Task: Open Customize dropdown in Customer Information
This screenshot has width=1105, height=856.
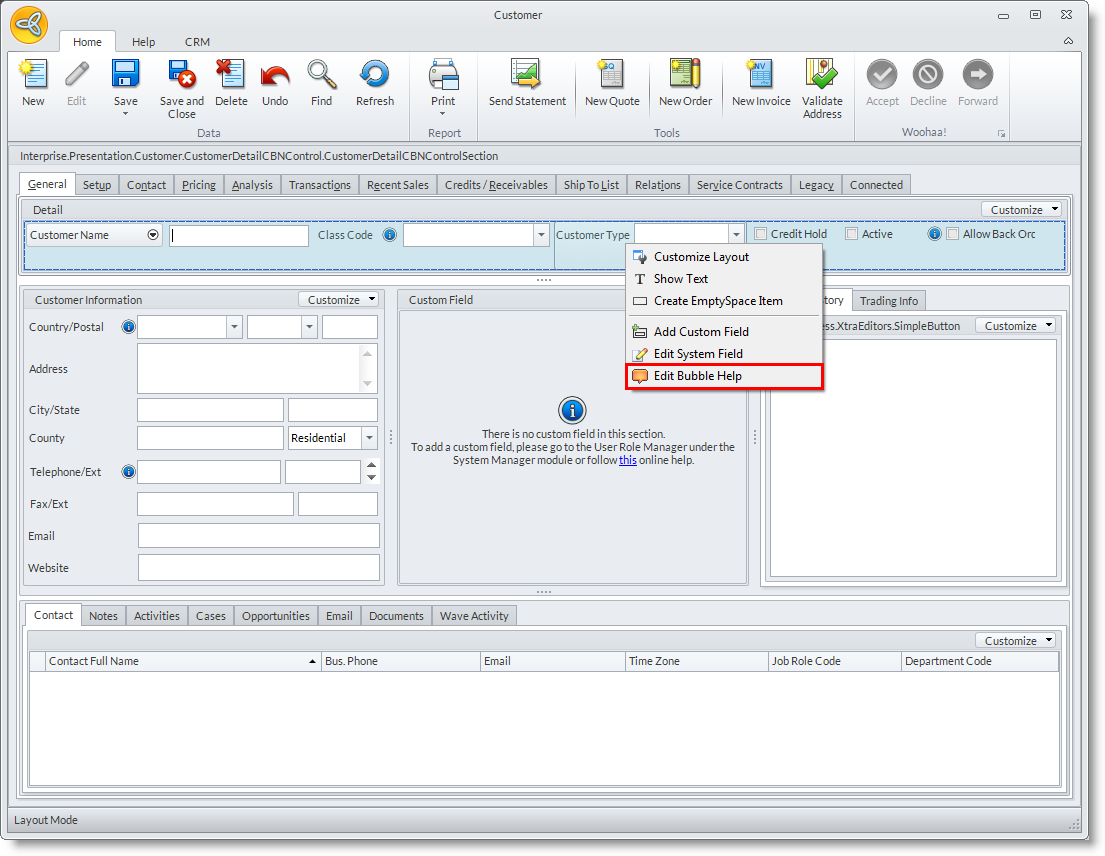Action: tap(339, 299)
